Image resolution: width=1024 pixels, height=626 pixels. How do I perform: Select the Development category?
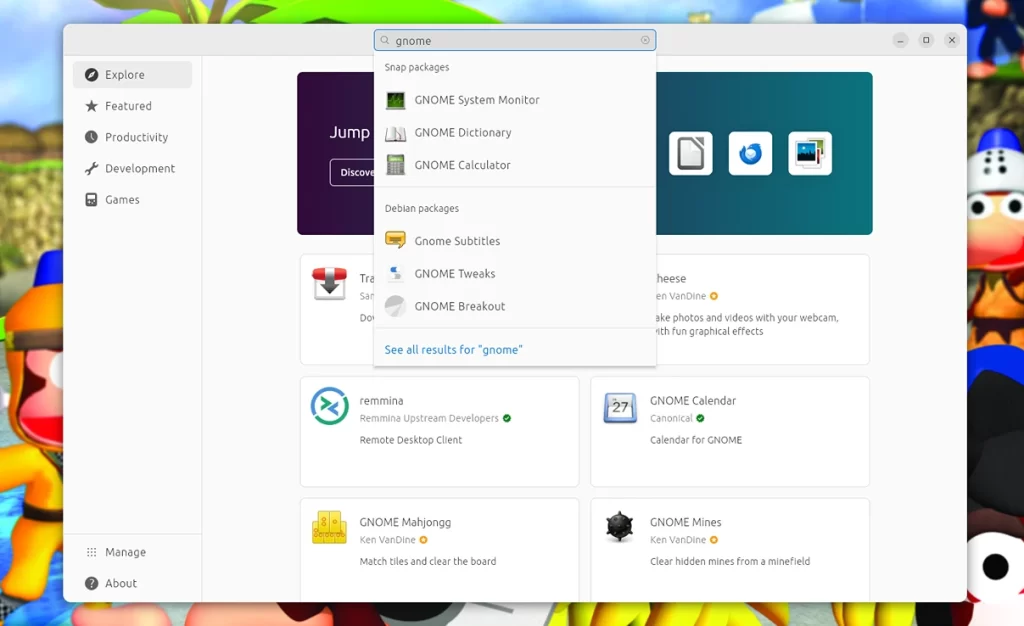pyautogui.click(x=133, y=168)
